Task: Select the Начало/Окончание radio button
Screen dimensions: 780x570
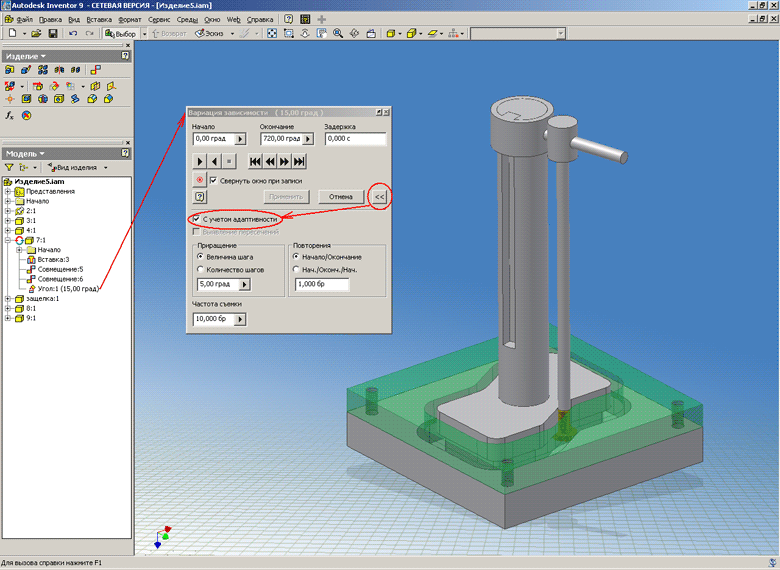Action: click(x=296, y=257)
